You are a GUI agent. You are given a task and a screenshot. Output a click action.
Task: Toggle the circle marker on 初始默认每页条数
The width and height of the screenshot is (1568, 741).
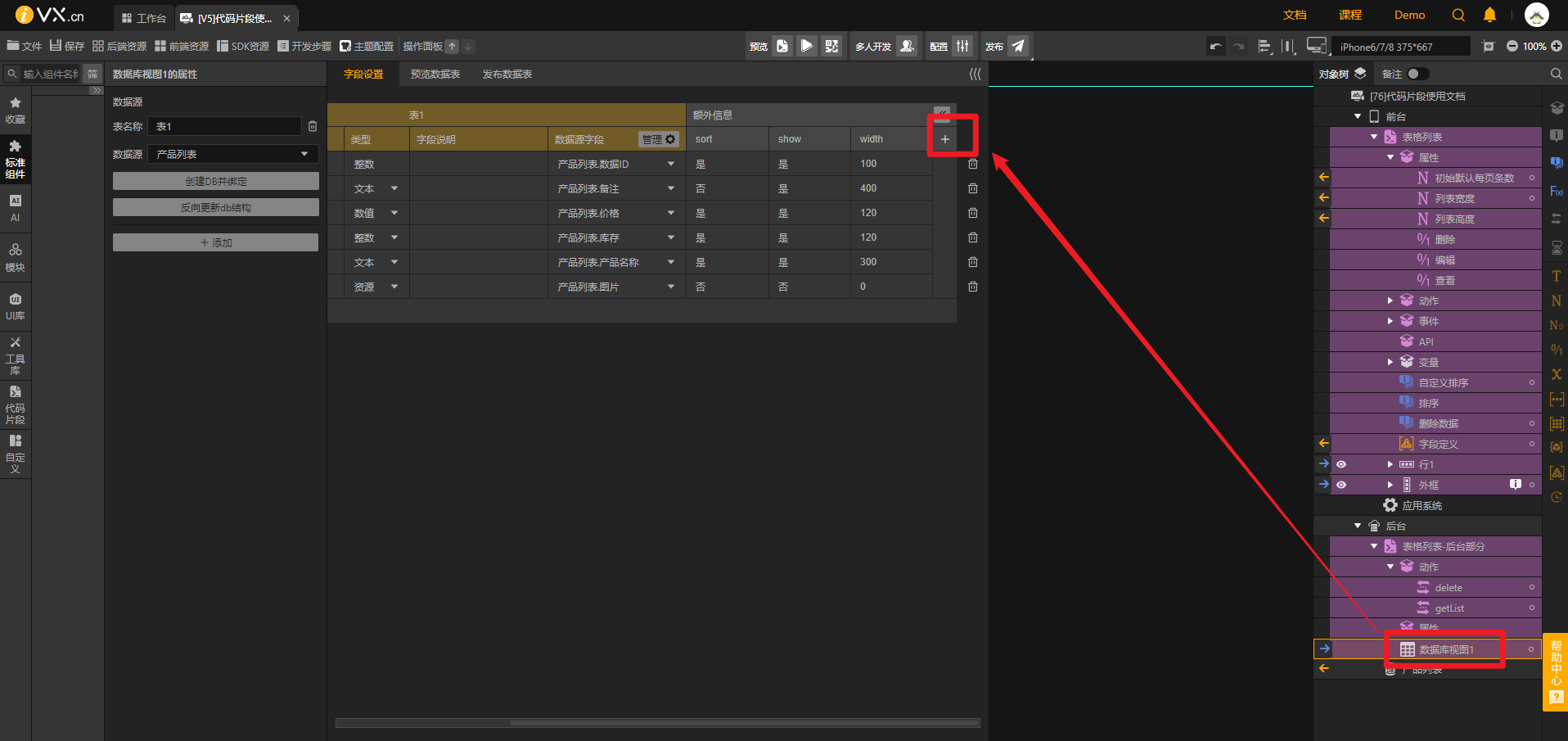1532,178
